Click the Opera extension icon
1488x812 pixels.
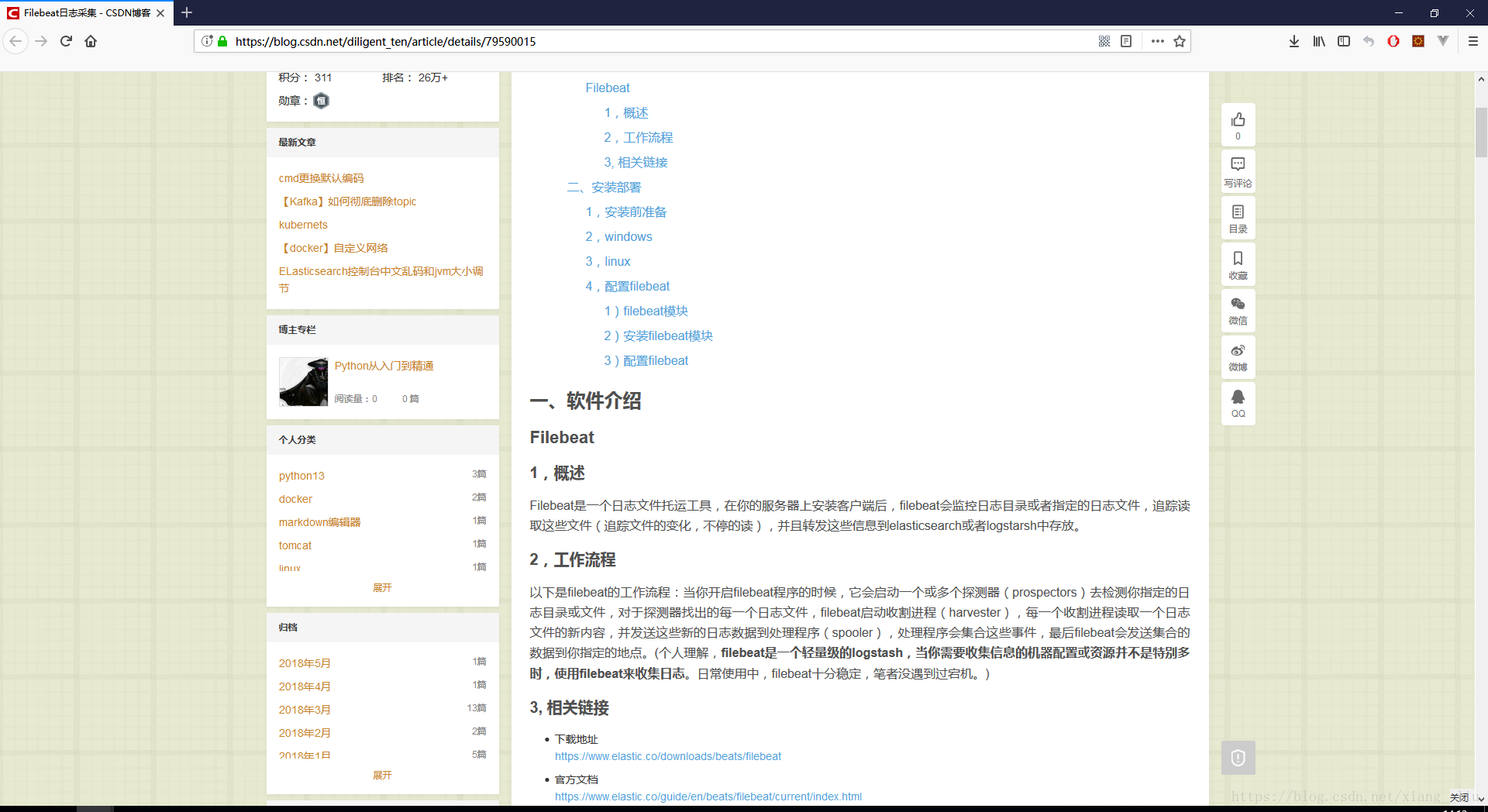click(1393, 41)
